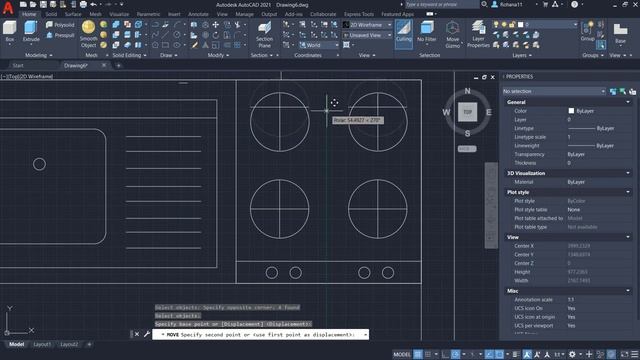Expand the Modeling panel dropdown

point(39,55)
